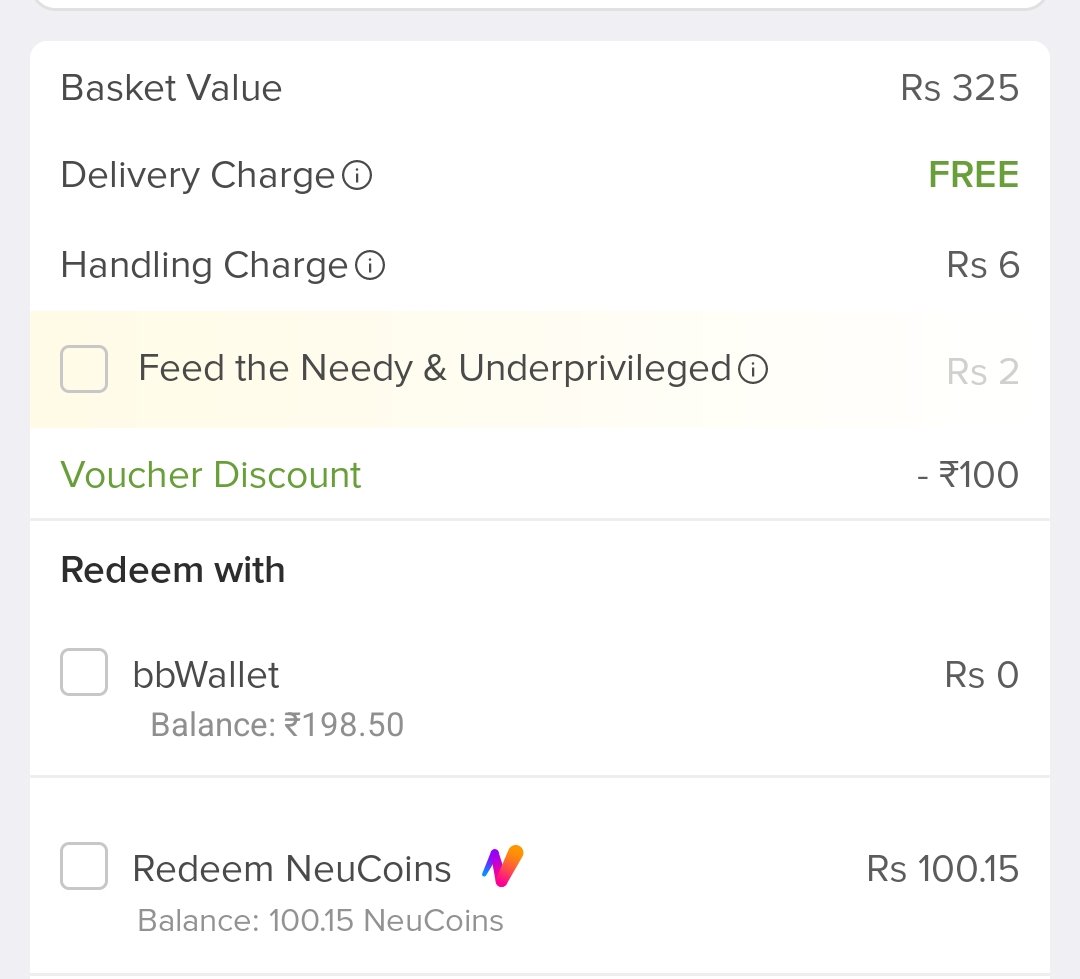The width and height of the screenshot is (1080, 979).
Task: Open Delivery Charge info icon
Action: [x=357, y=175]
